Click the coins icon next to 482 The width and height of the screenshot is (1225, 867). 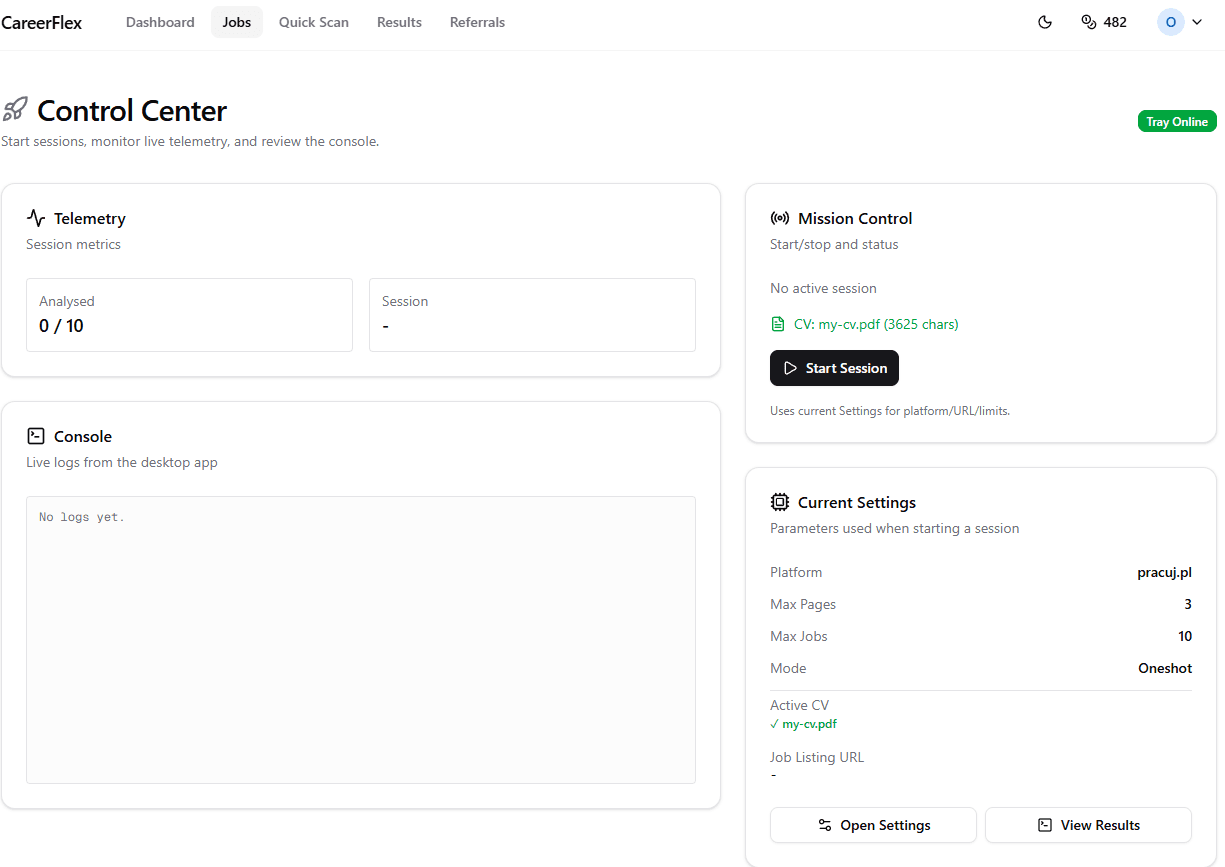(1086, 21)
